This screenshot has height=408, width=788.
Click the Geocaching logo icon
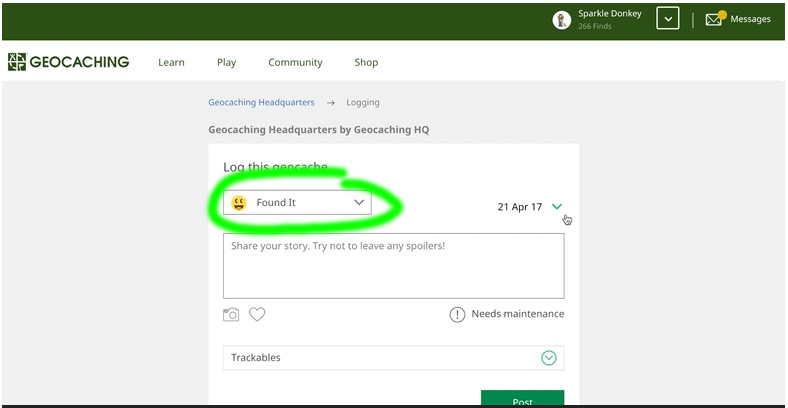[17, 62]
